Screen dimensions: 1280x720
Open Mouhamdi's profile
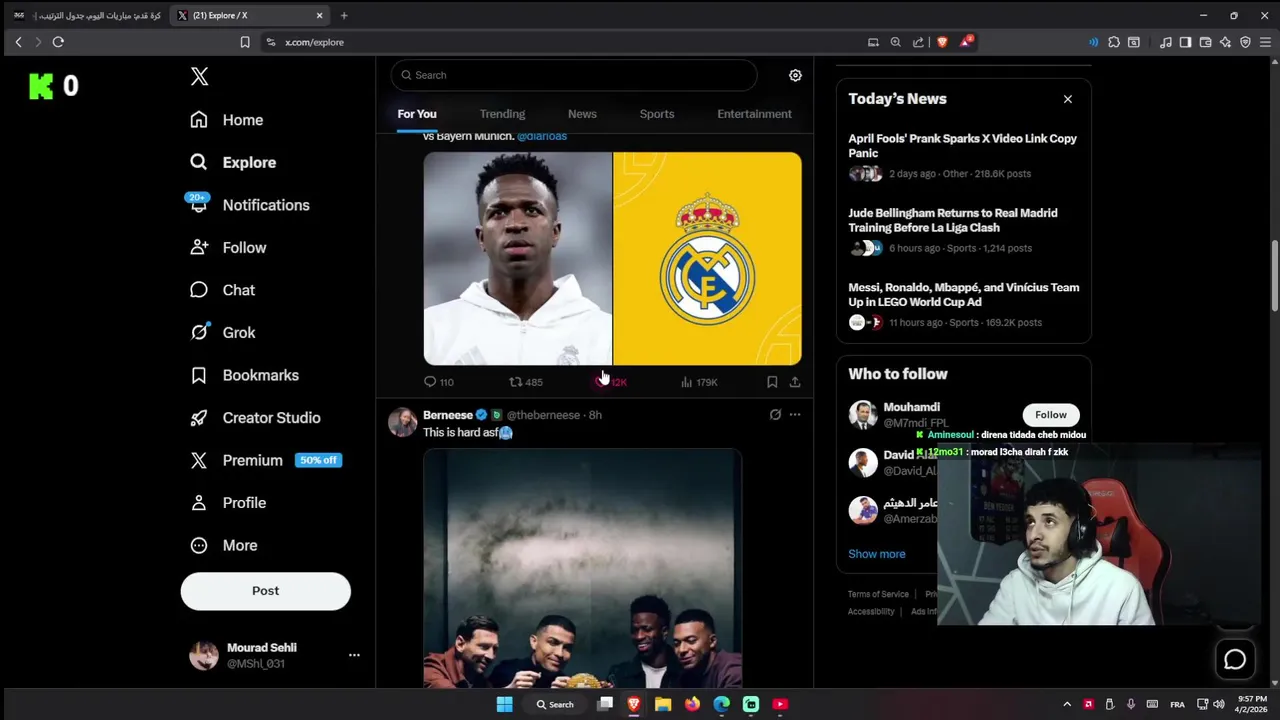coord(911,407)
